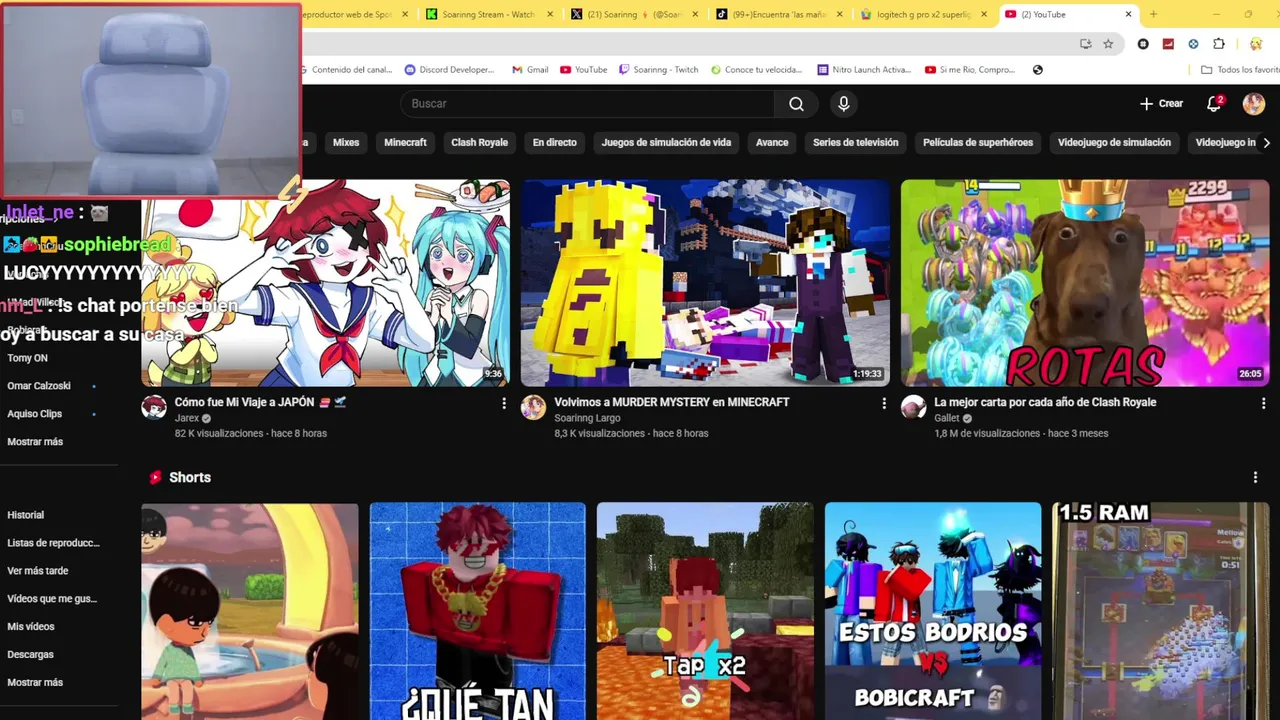
Task: Close the Soarinng Stream tab
Action: (x=550, y=14)
